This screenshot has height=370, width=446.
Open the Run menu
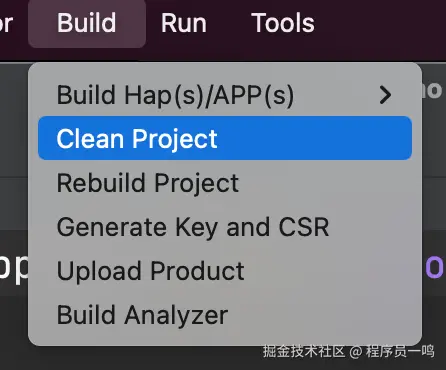point(184,23)
